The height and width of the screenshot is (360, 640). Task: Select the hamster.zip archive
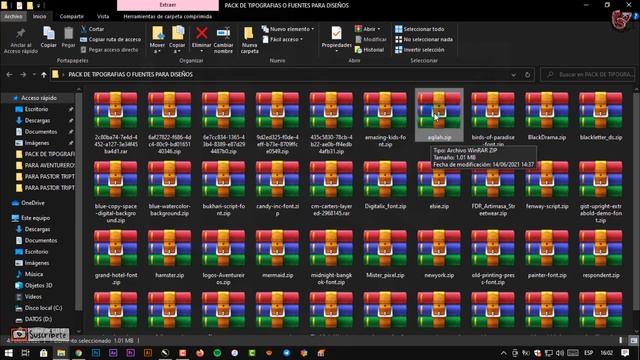[x=169, y=254]
